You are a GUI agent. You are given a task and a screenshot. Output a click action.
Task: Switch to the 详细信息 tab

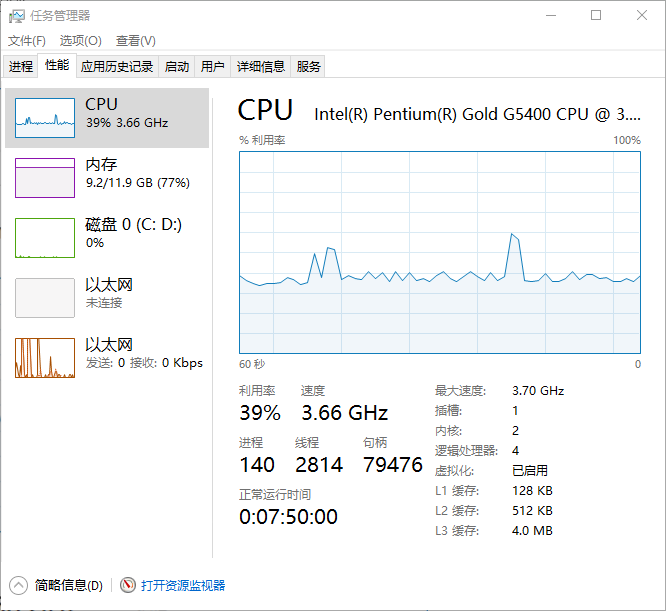tap(260, 66)
